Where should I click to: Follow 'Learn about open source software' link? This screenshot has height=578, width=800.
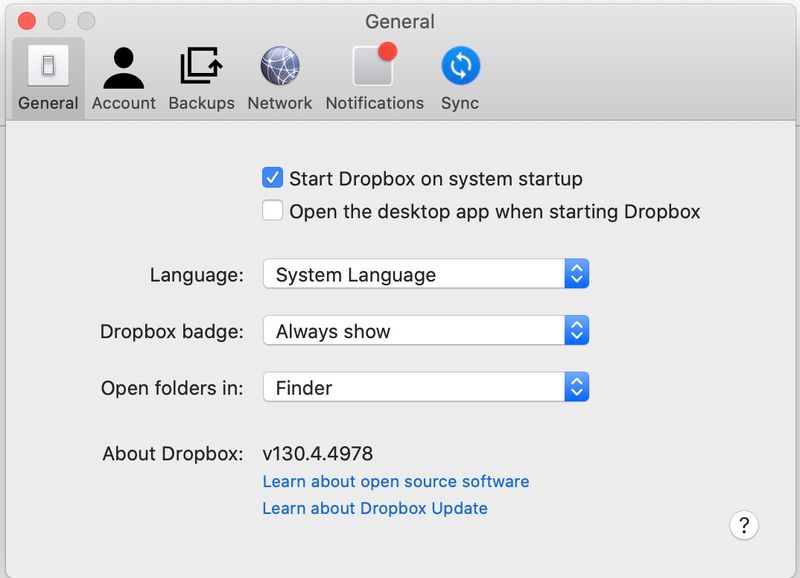tap(395, 482)
